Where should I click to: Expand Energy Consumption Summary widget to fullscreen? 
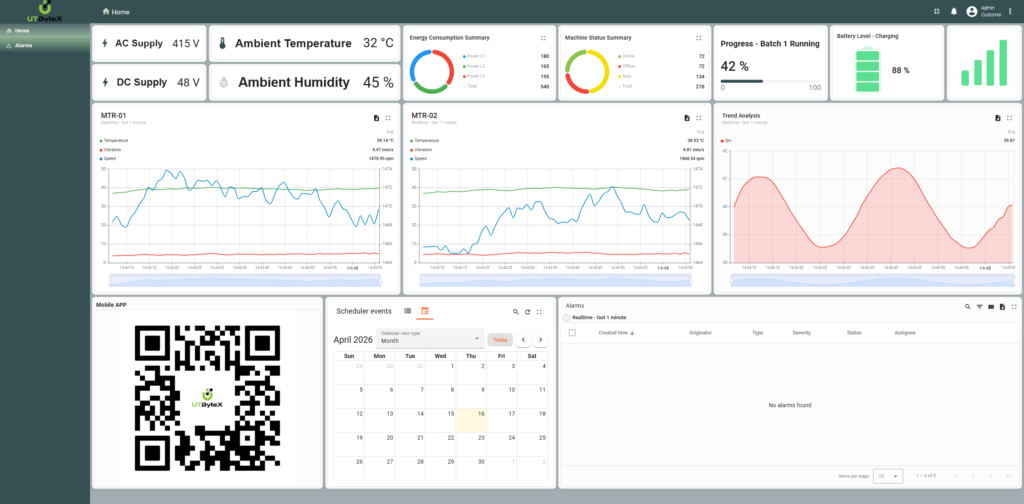pos(543,38)
